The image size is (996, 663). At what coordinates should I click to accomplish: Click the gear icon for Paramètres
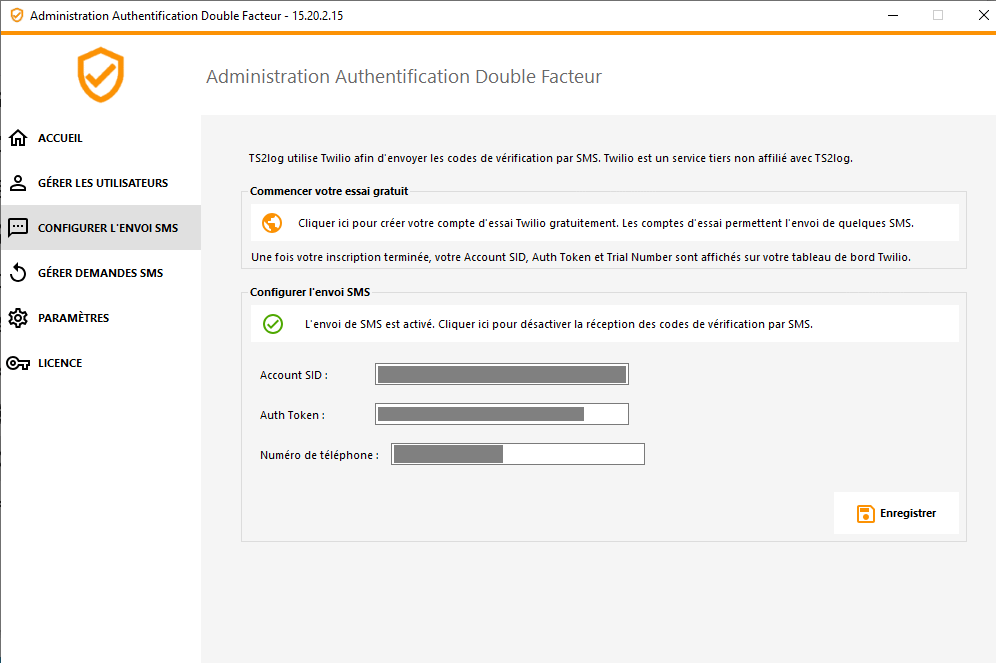(x=18, y=318)
